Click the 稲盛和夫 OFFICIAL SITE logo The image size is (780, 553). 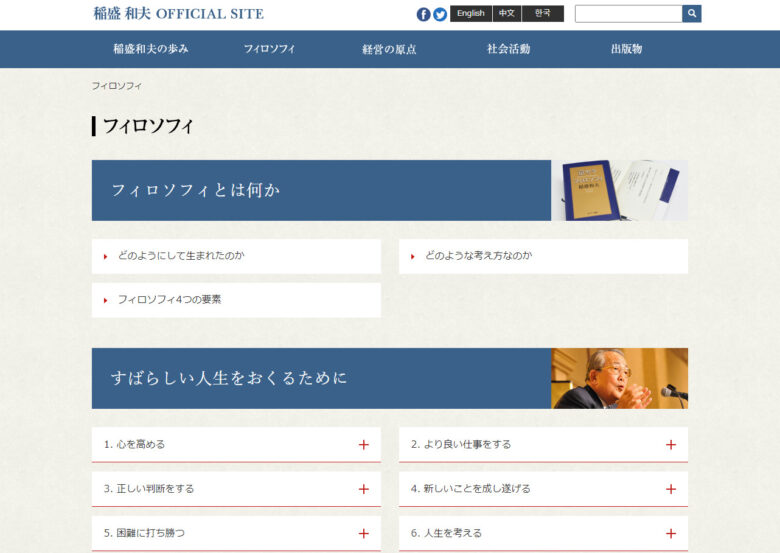[179, 13]
